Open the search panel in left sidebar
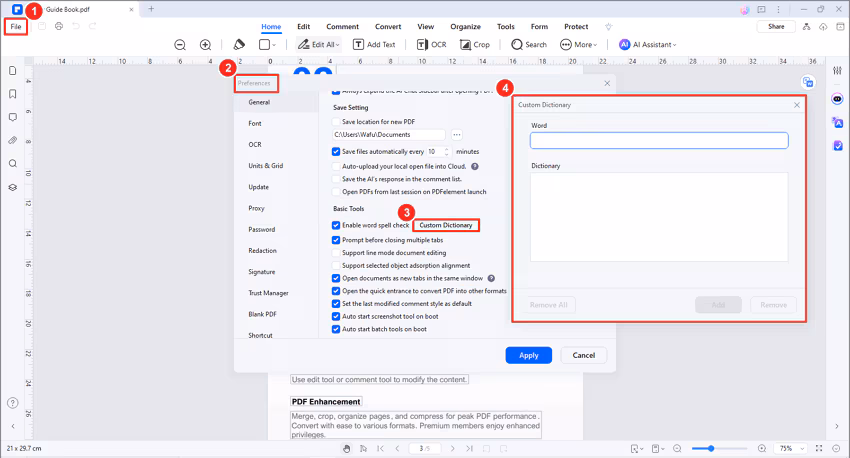This screenshot has width=850, height=458. coord(12,164)
